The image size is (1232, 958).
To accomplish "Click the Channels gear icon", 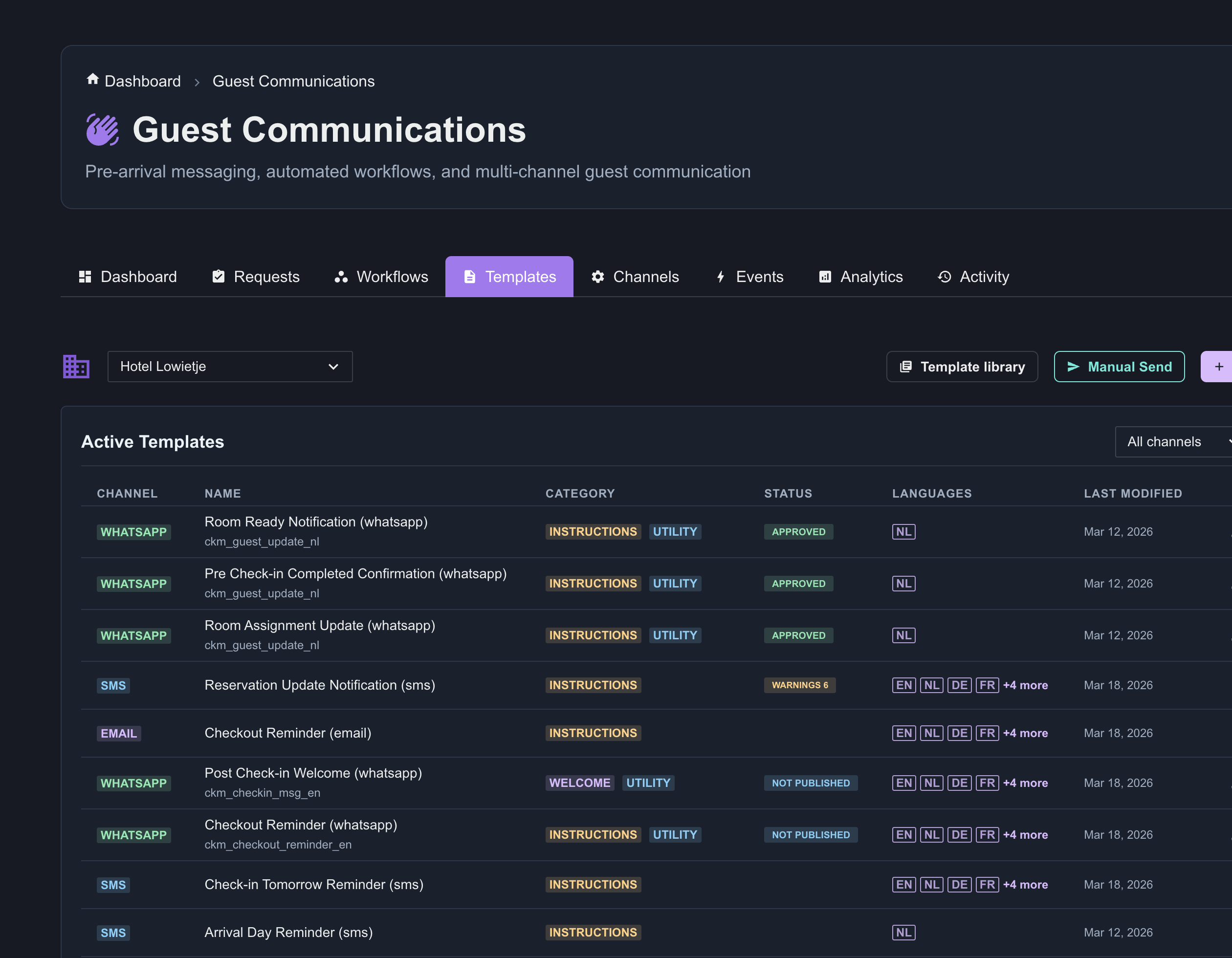I will [598, 277].
